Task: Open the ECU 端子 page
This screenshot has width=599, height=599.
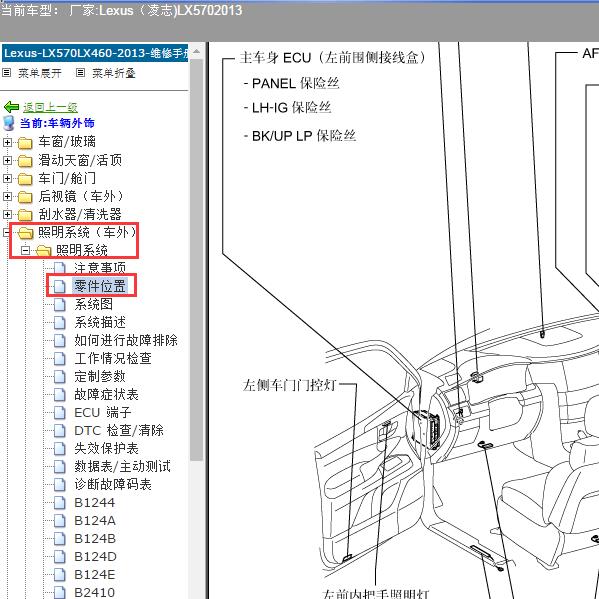Action: coord(103,412)
